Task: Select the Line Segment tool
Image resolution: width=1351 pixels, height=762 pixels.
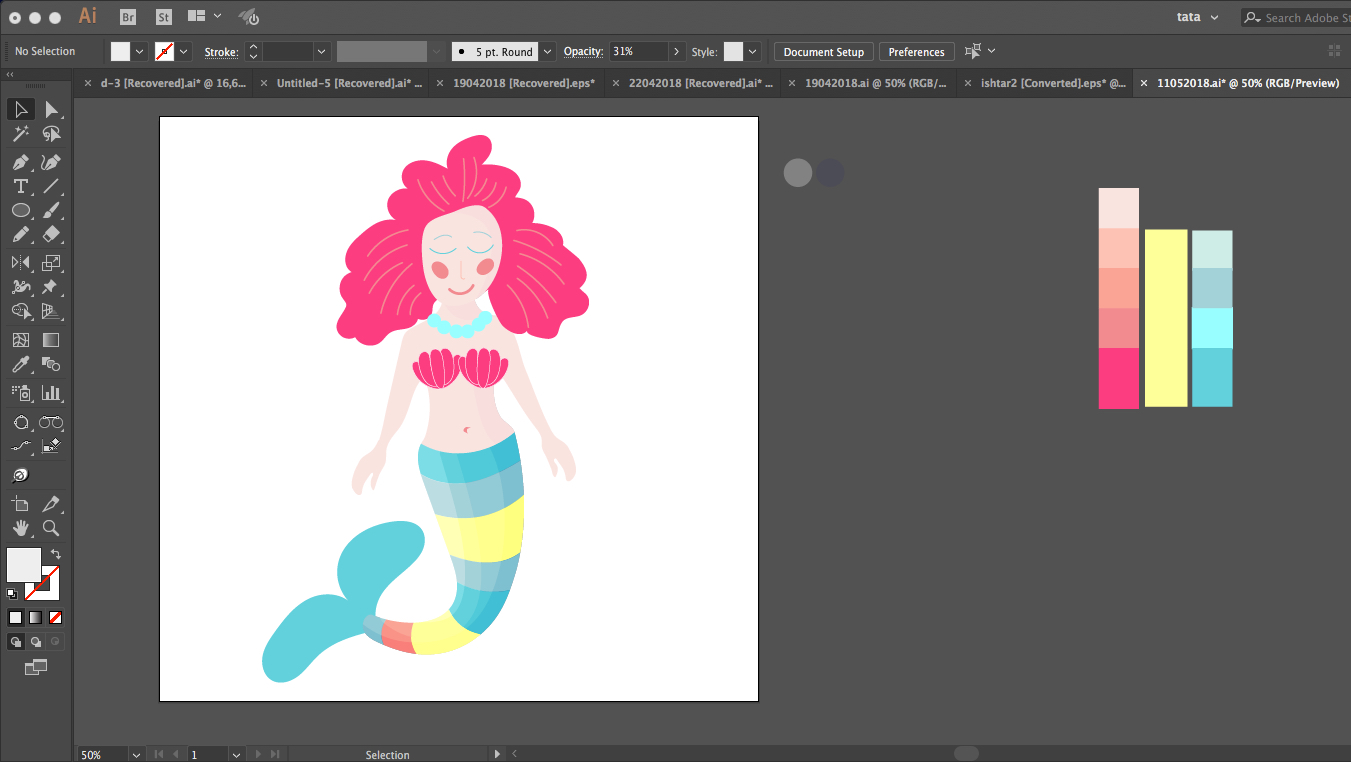Action: point(52,186)
